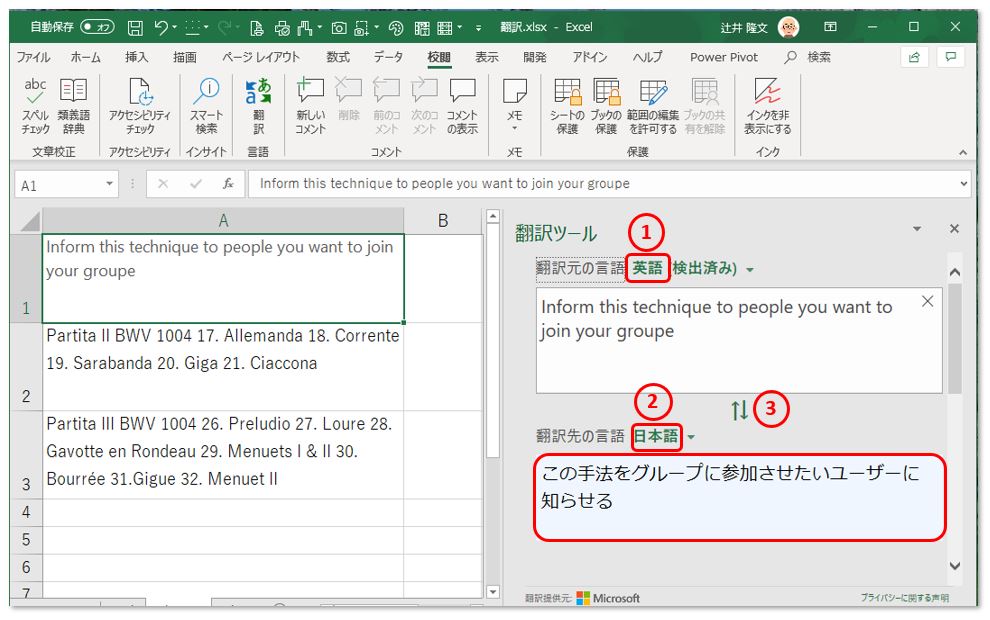Click the source translation text box
The width and height of the screenshot is (990, 620).
pyautogui.click(x=739, y=341)
